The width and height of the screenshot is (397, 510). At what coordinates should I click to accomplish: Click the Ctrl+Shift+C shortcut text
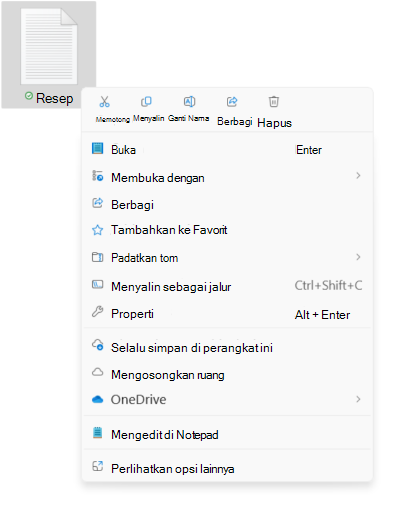(328, 285)
